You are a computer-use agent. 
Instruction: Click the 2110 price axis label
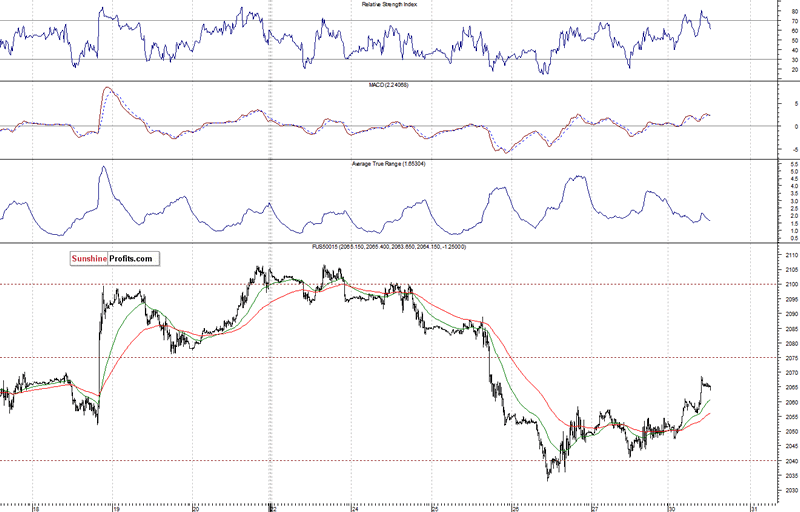click(x=792, y=255)
